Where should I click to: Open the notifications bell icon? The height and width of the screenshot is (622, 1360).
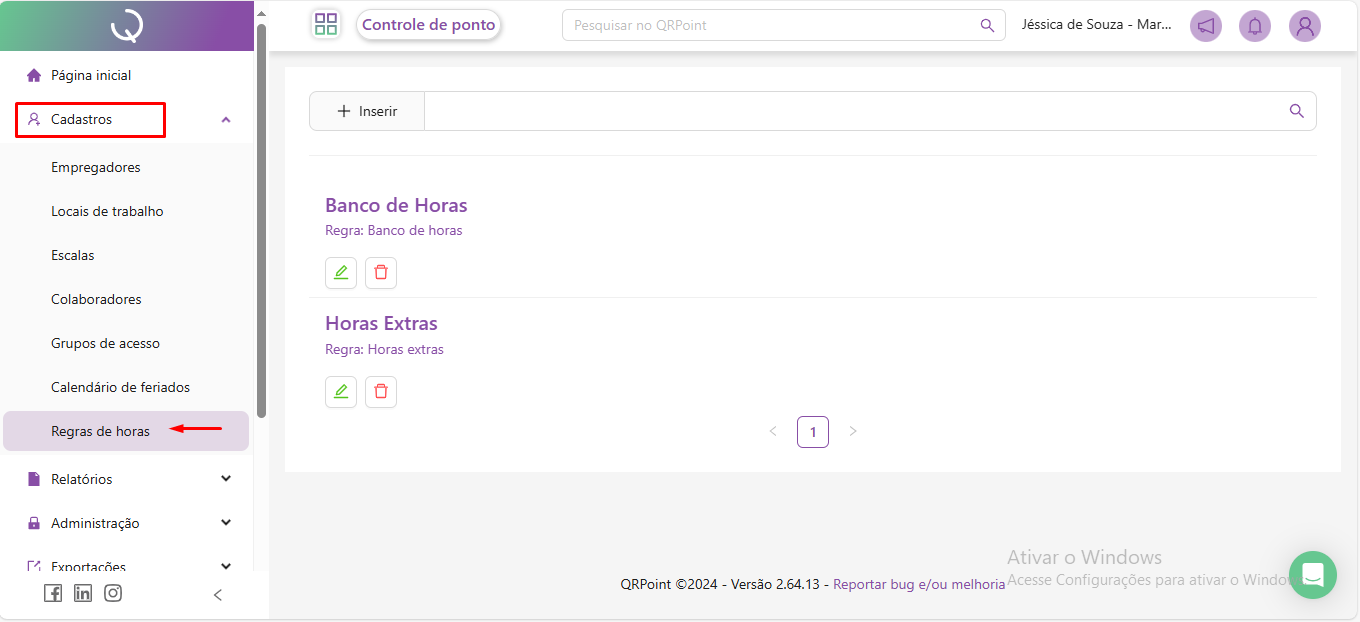pos(1255,26)
